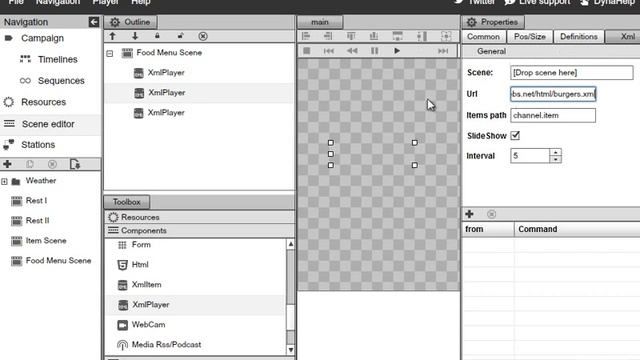Click the center/fit tool in main toolbar
Viewport: 640px width, 360px height.
point(446,36)
